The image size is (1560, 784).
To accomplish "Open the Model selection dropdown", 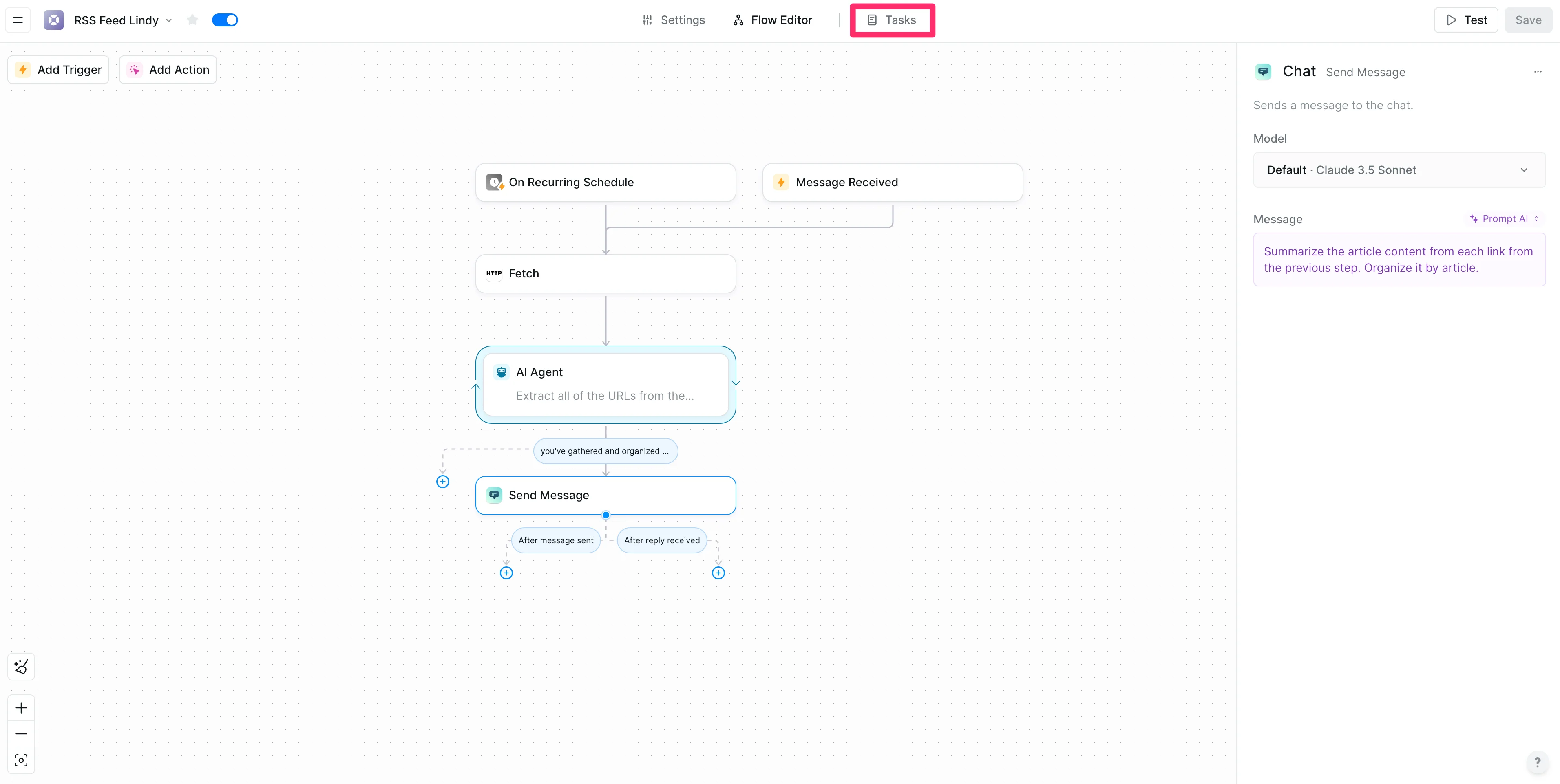I will tap(1399, 170).
